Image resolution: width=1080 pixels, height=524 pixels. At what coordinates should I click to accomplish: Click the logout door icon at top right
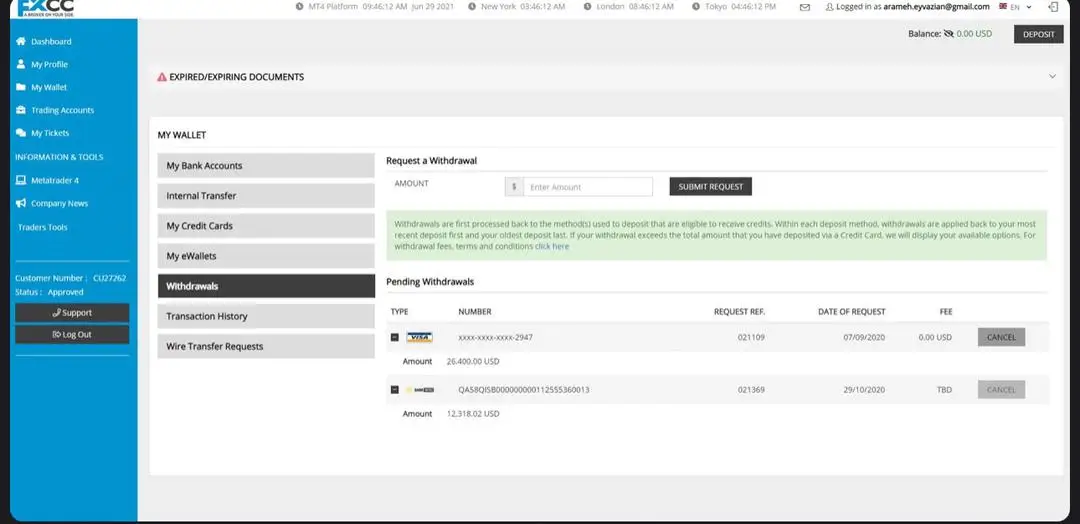click(1052, 7)
